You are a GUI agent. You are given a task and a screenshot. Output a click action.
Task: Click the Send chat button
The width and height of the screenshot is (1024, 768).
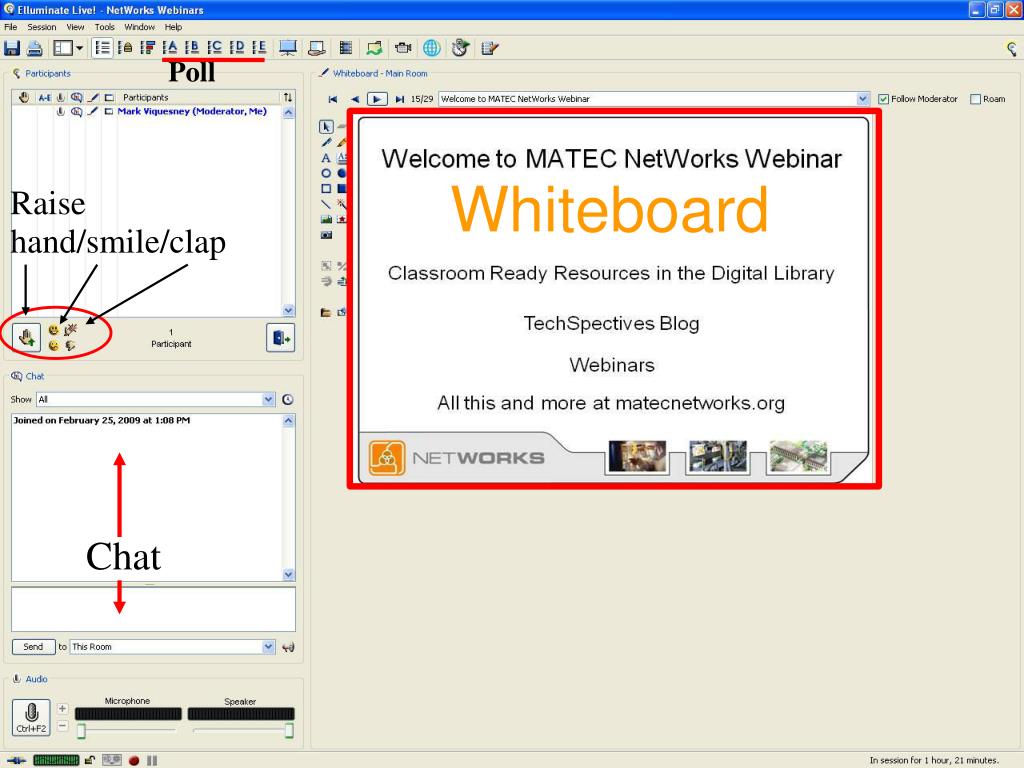pyautogui.click(x=33, y=647)
